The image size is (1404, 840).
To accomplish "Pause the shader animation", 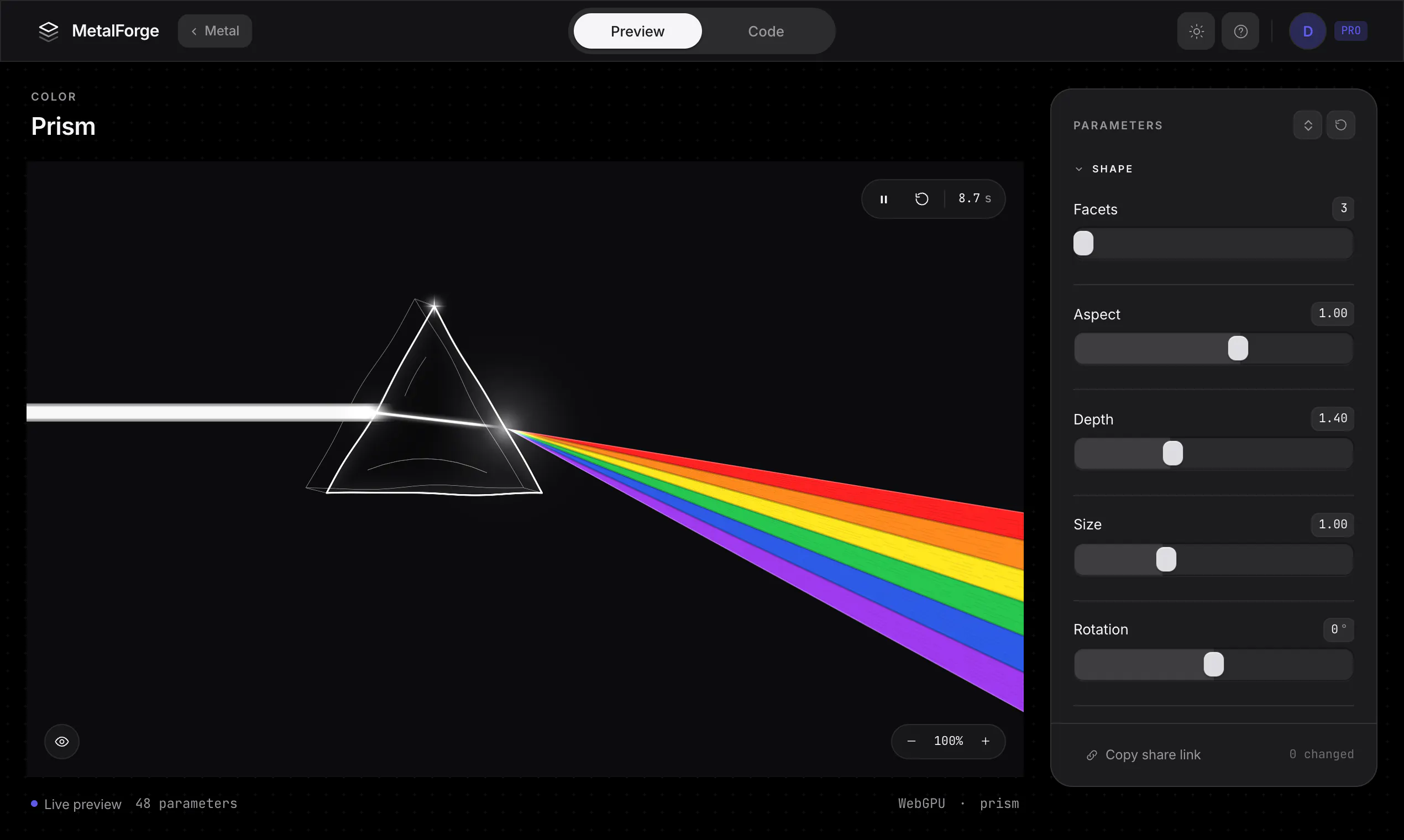I will [884, 199].
